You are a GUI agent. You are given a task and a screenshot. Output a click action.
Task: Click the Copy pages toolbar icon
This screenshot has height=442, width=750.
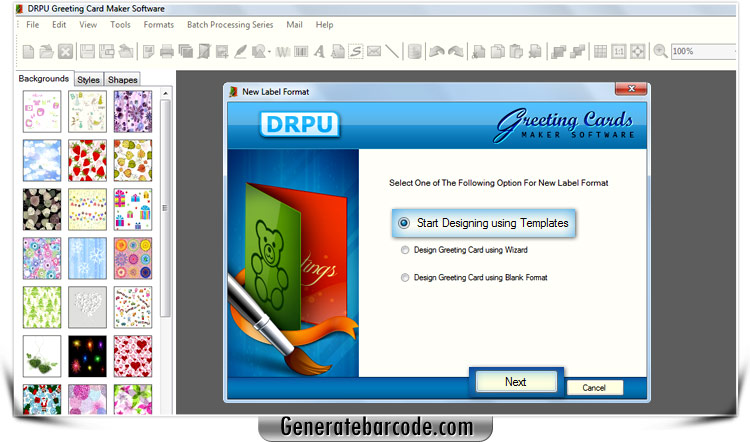tap(497, 51)
